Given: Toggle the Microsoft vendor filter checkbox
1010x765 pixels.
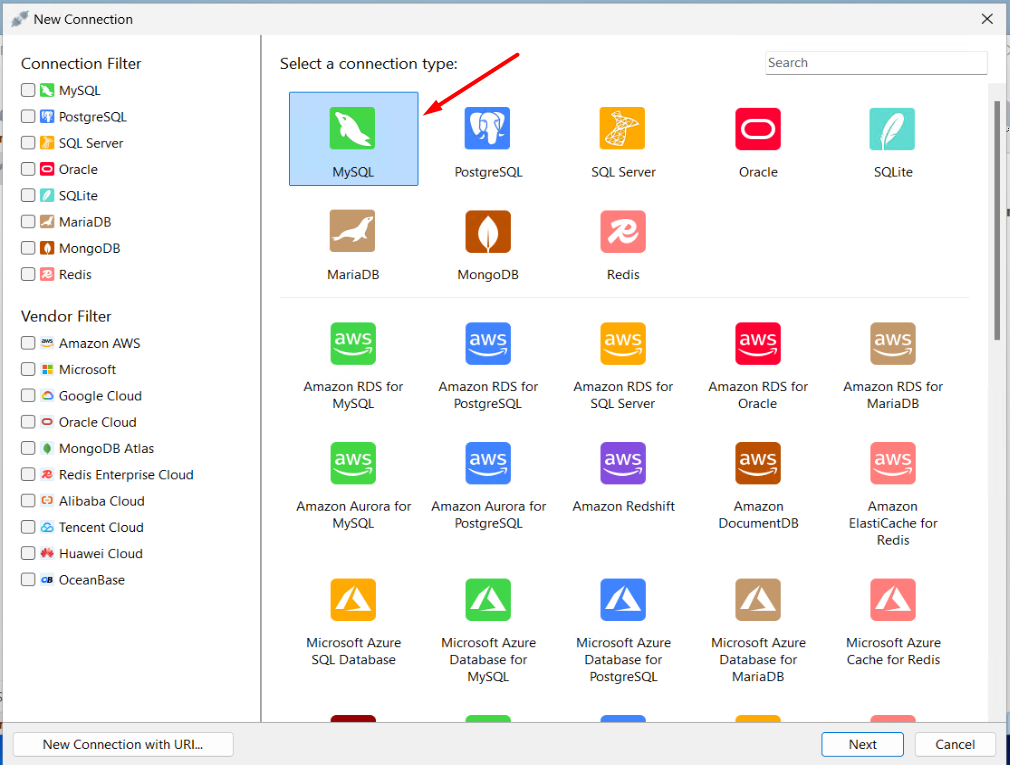Looking at the screenshot, I should coord(28,369).
